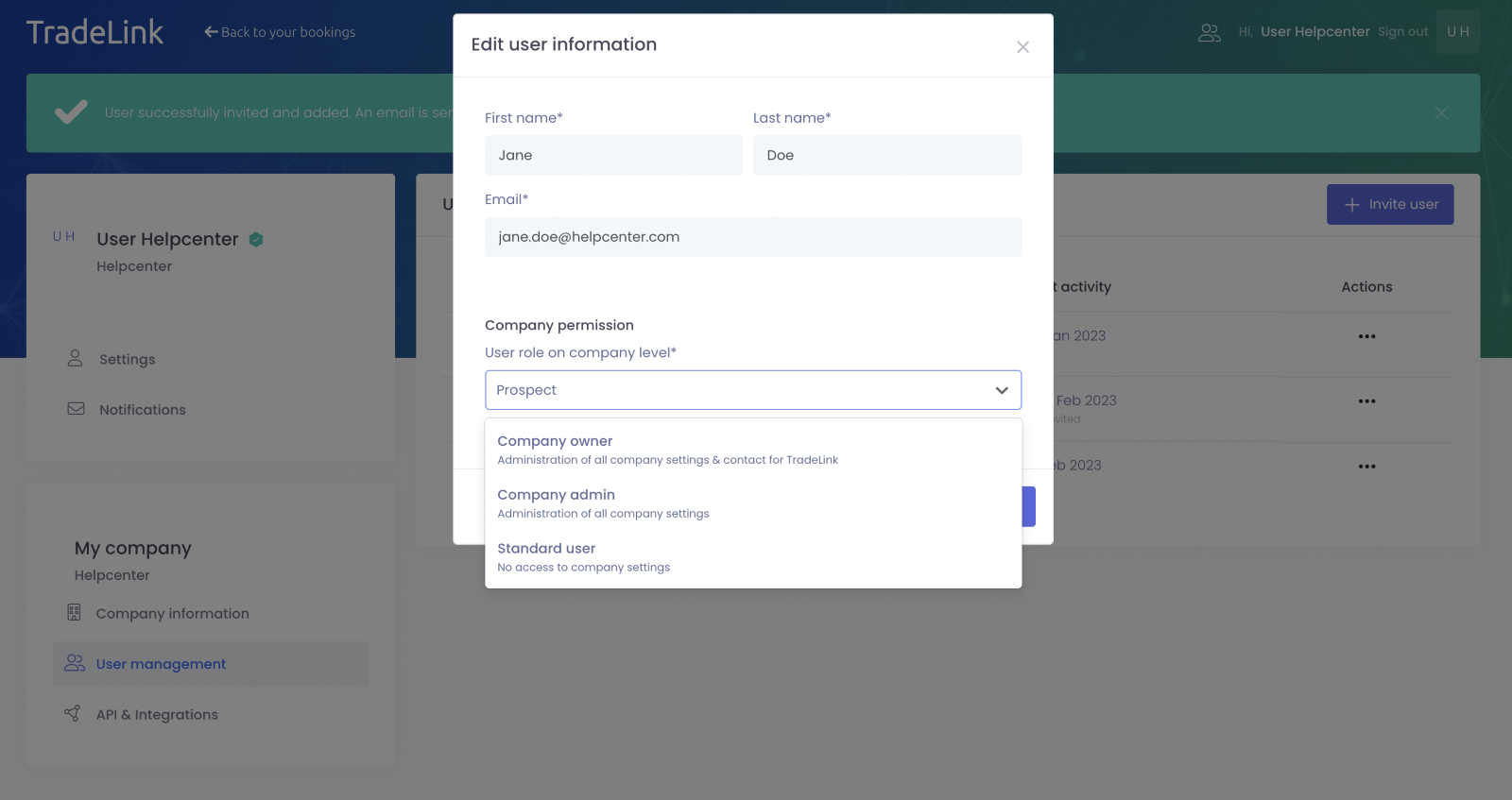This screenshot has width=1512, height=800.
Task: Click the Company information building icon
Action: tap(74, 613)
